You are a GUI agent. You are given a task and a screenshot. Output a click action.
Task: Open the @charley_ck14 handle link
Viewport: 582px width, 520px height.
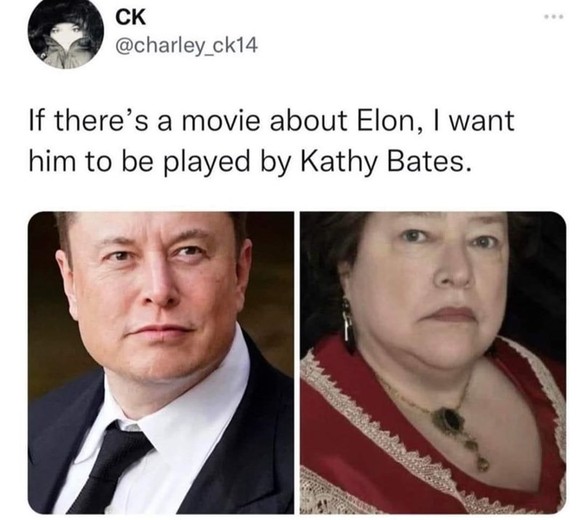pyautogui.click(x=187, y=46)
